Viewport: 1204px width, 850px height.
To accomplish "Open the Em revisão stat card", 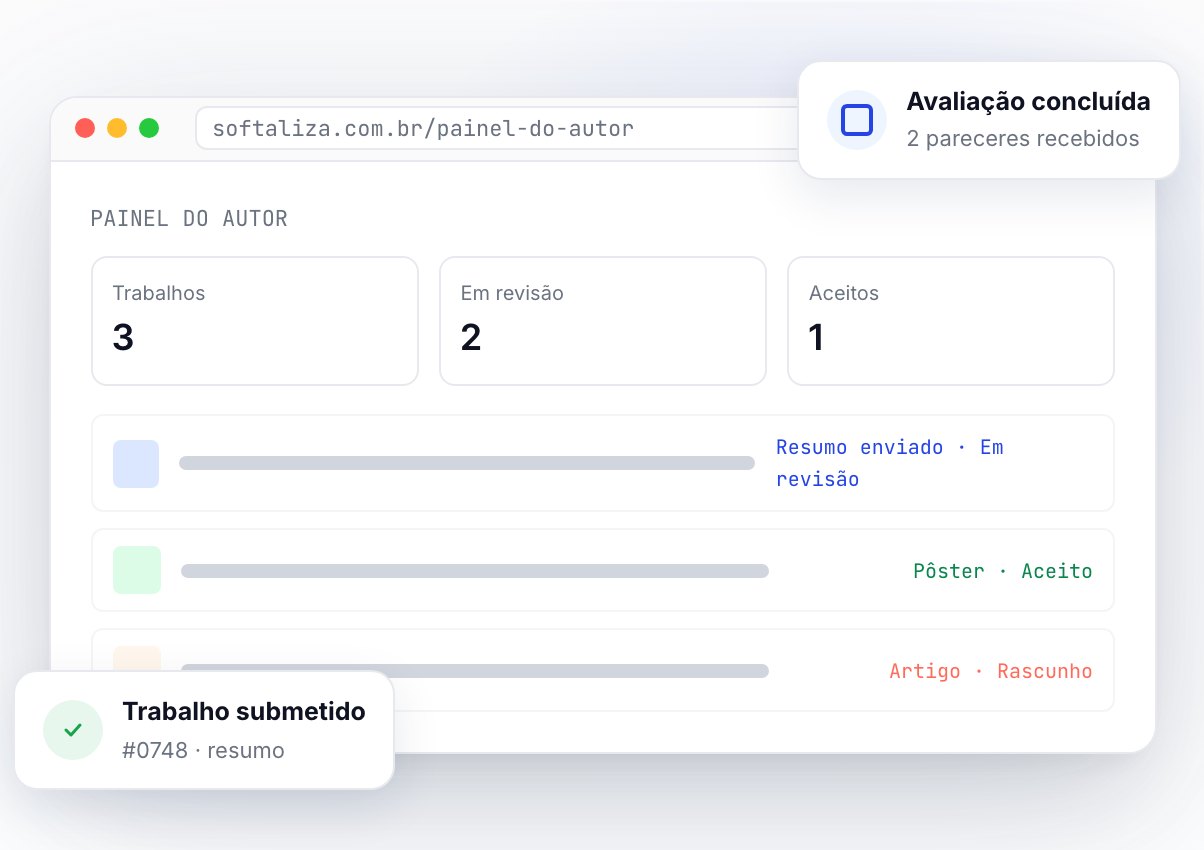I will (x=603, y=321).
